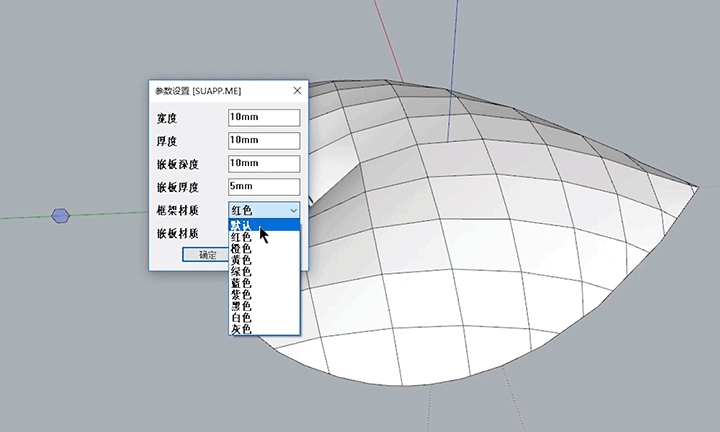Click the 厚度 input field
This screenshot has width=720, height=432.
tap(264, 140)
